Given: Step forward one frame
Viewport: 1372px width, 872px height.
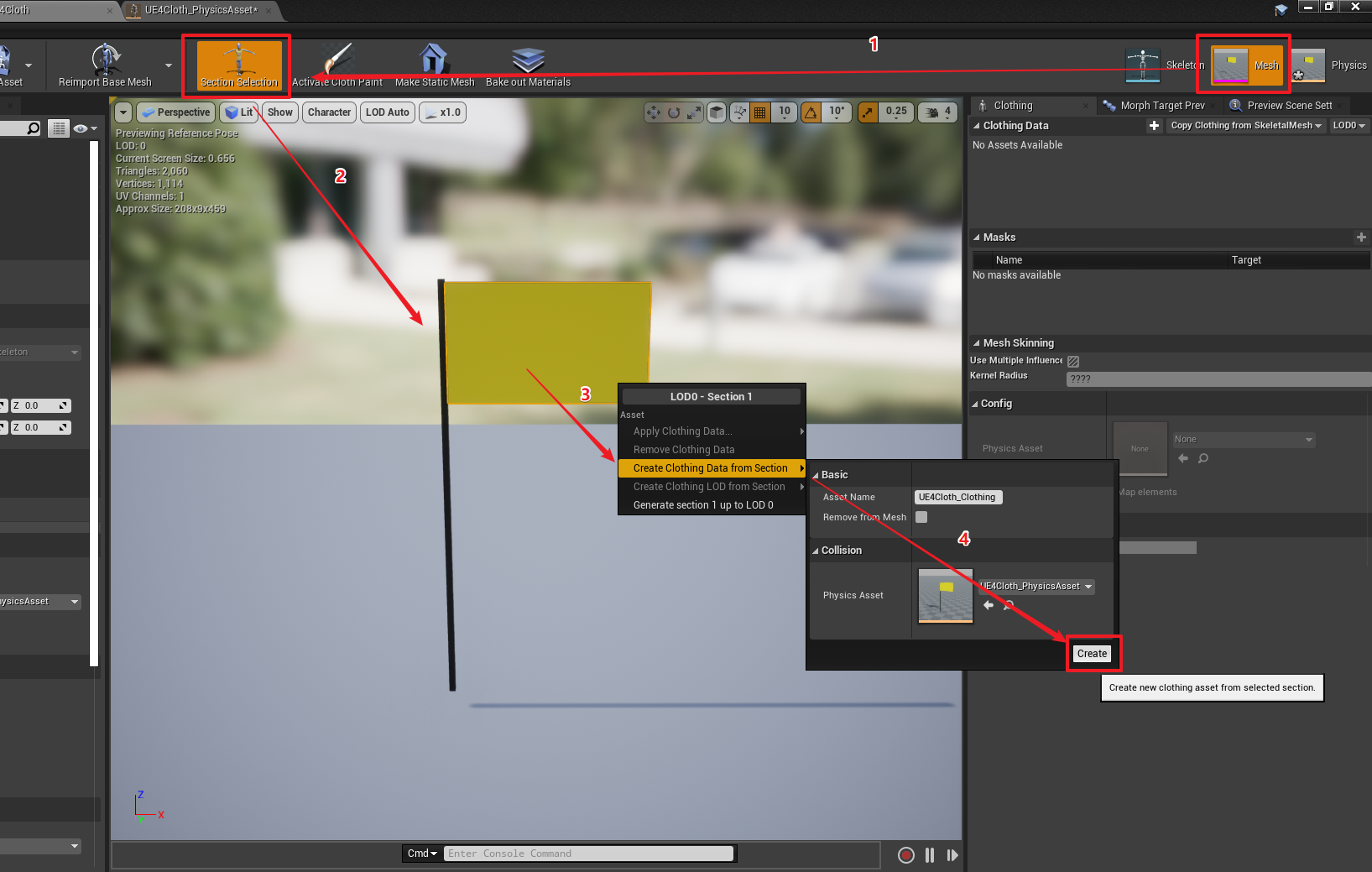Looking at the screenshot, I should click(x=952, y=855).
